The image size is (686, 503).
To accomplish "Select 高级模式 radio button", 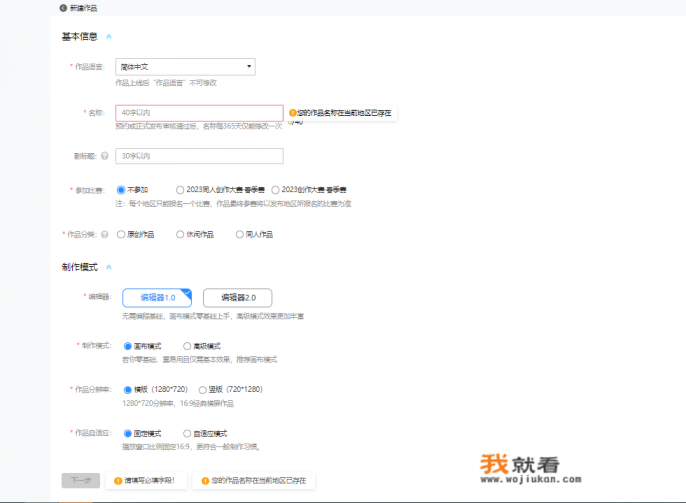I will (187, 346).
